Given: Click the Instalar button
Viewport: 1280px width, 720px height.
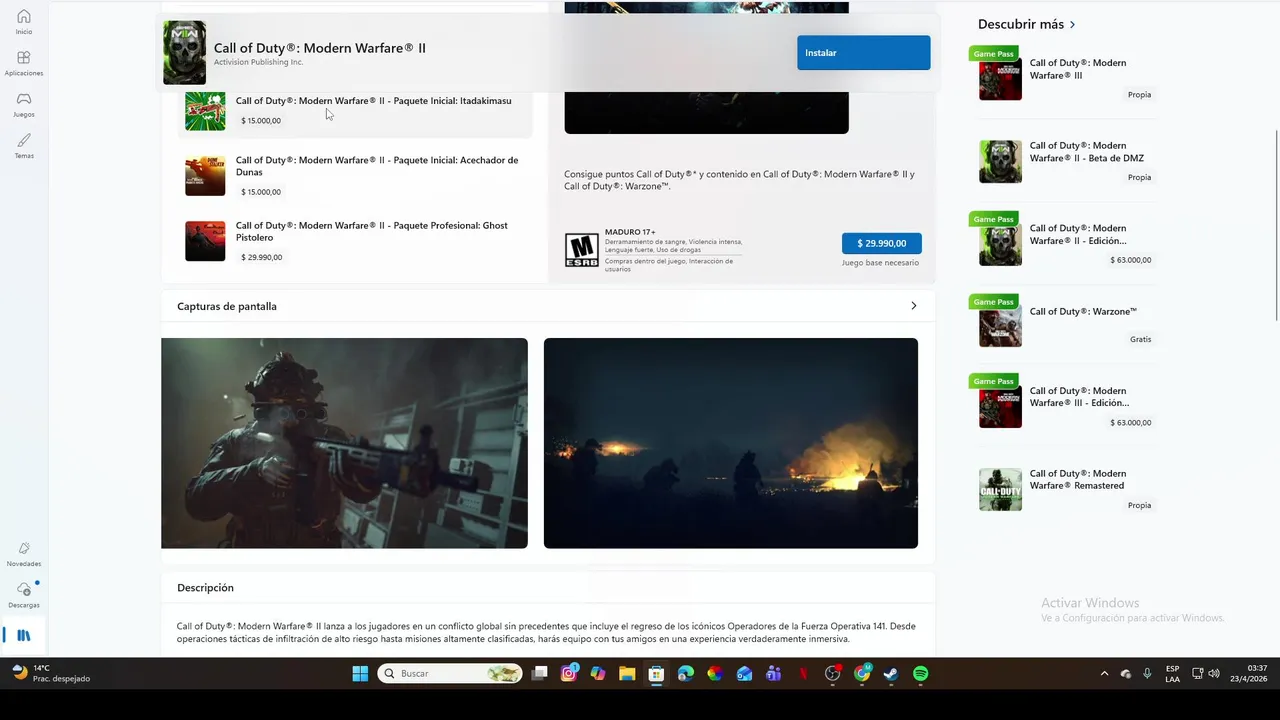Looking at the screenshot, I should pyautogui.click(x=863, y=53).
